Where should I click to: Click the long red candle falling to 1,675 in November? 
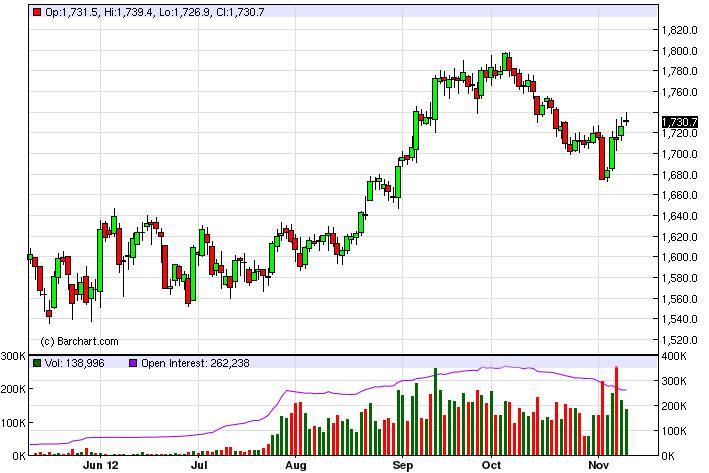click(x=602, y=158)
